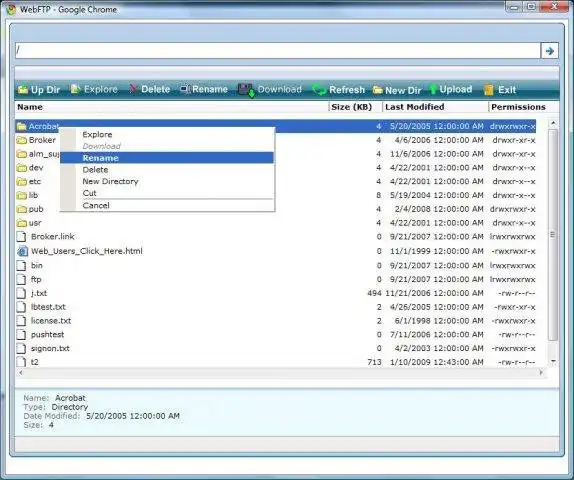The height and width of the screenshot is (480, 574).
Task: Choose Cancel from the context menu
Action: coord(167,205)
